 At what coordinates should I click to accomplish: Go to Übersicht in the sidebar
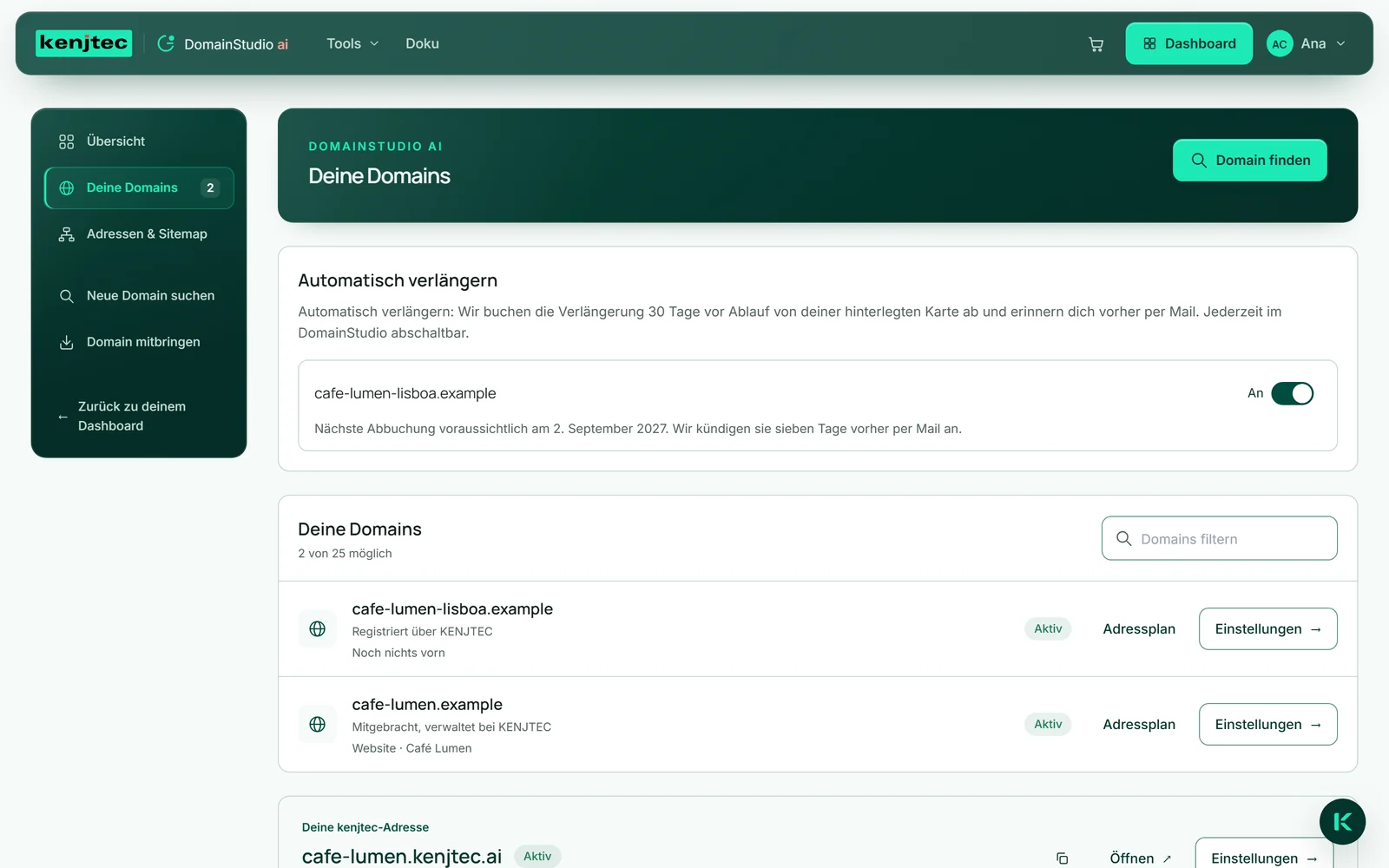click(x=139, y=141)
